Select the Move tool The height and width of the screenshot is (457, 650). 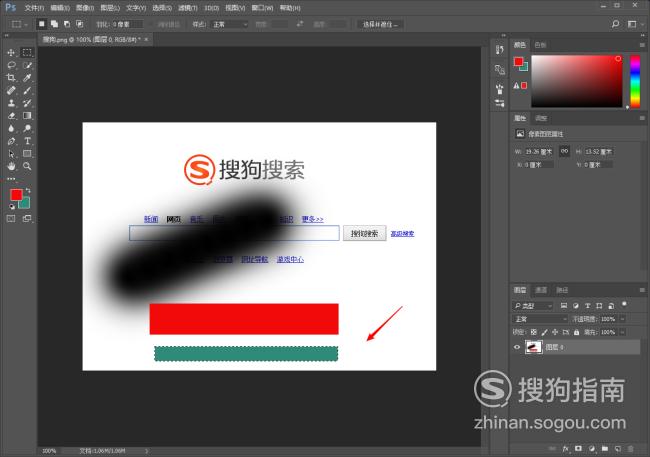11,53
